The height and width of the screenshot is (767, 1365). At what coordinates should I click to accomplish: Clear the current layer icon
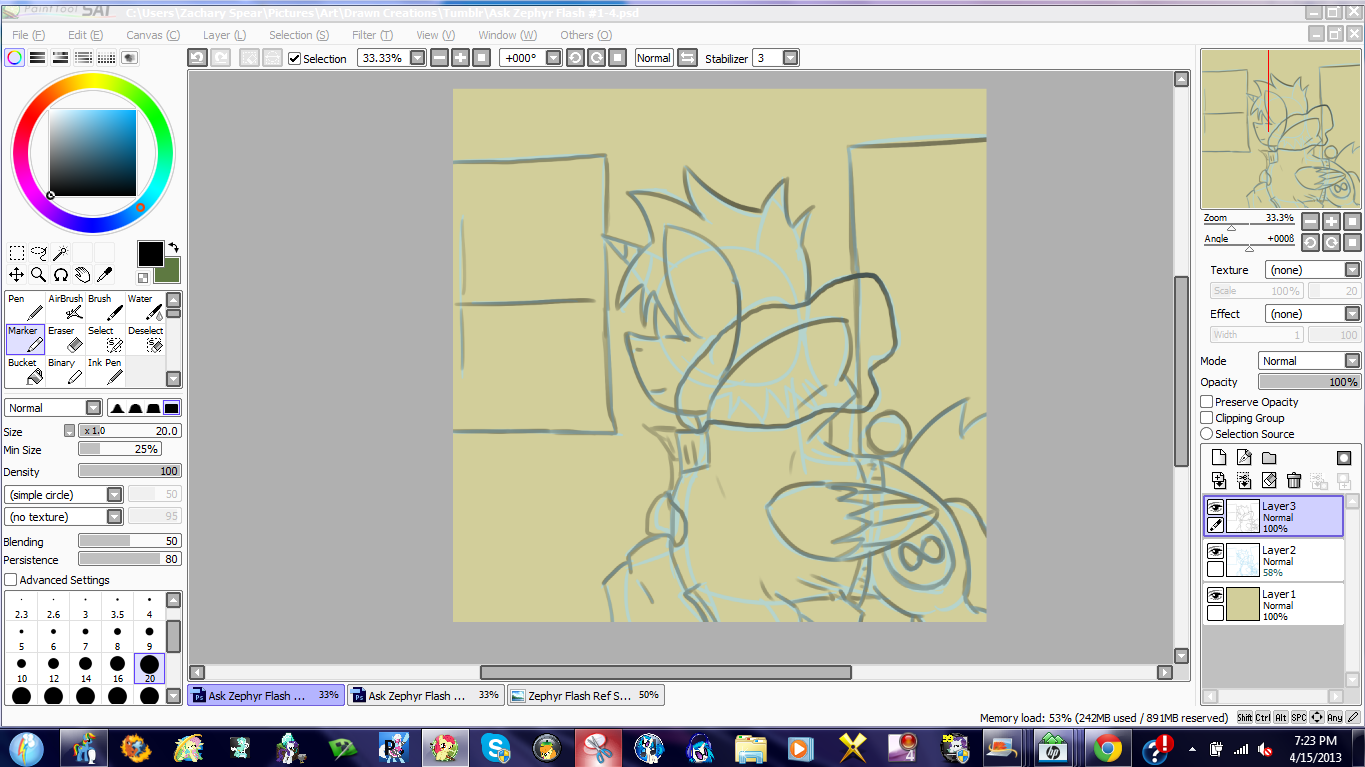(1269, 481)
